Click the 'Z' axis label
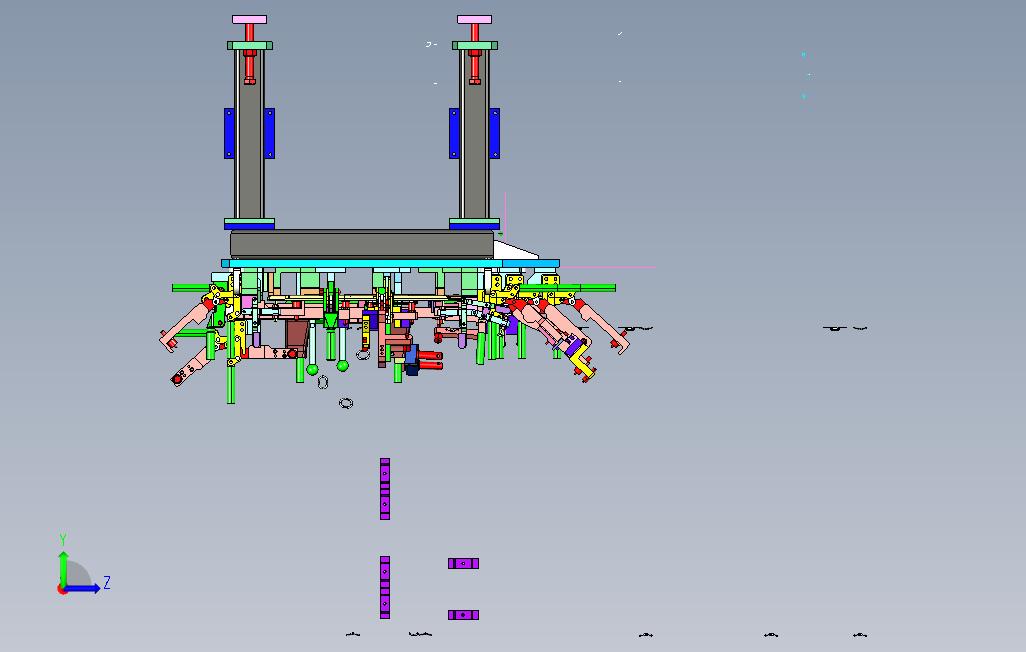 [x=107, y=582]
